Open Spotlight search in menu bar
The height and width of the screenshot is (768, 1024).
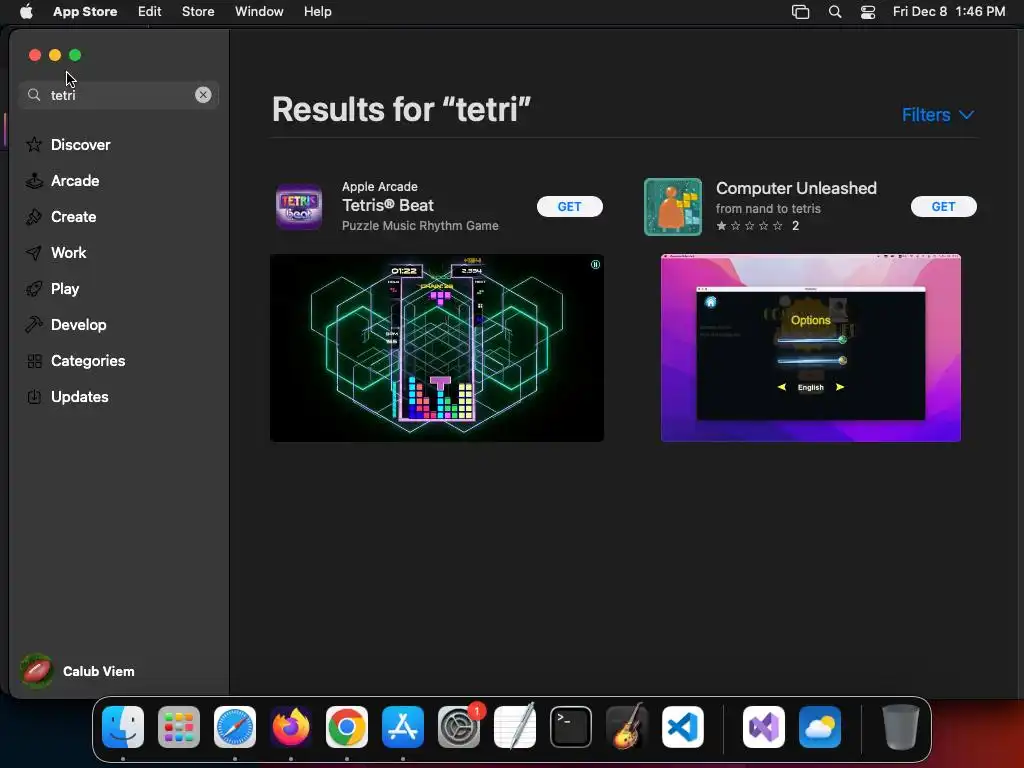(x=835, y=11)
